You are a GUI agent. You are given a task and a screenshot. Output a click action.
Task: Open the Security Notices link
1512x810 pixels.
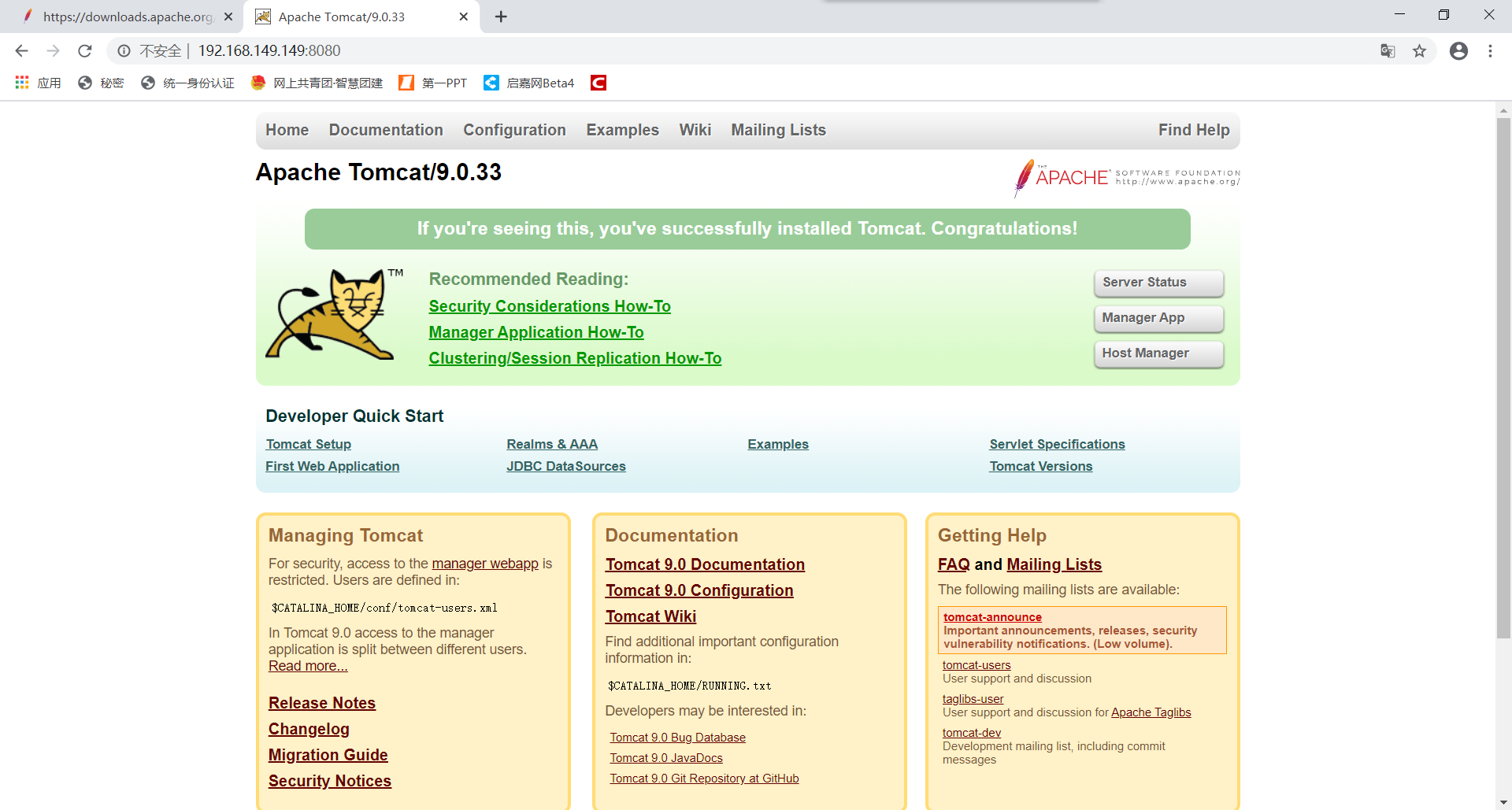[330, 781]
